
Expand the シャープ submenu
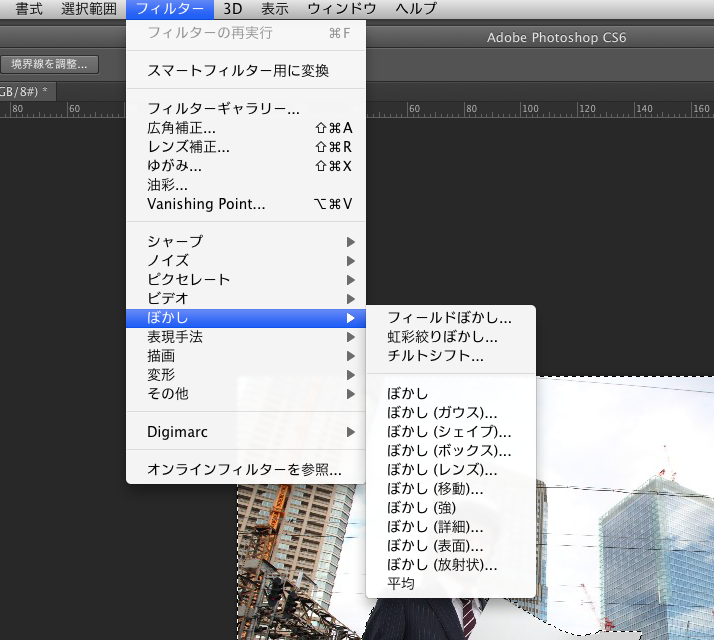pos(175,242)
